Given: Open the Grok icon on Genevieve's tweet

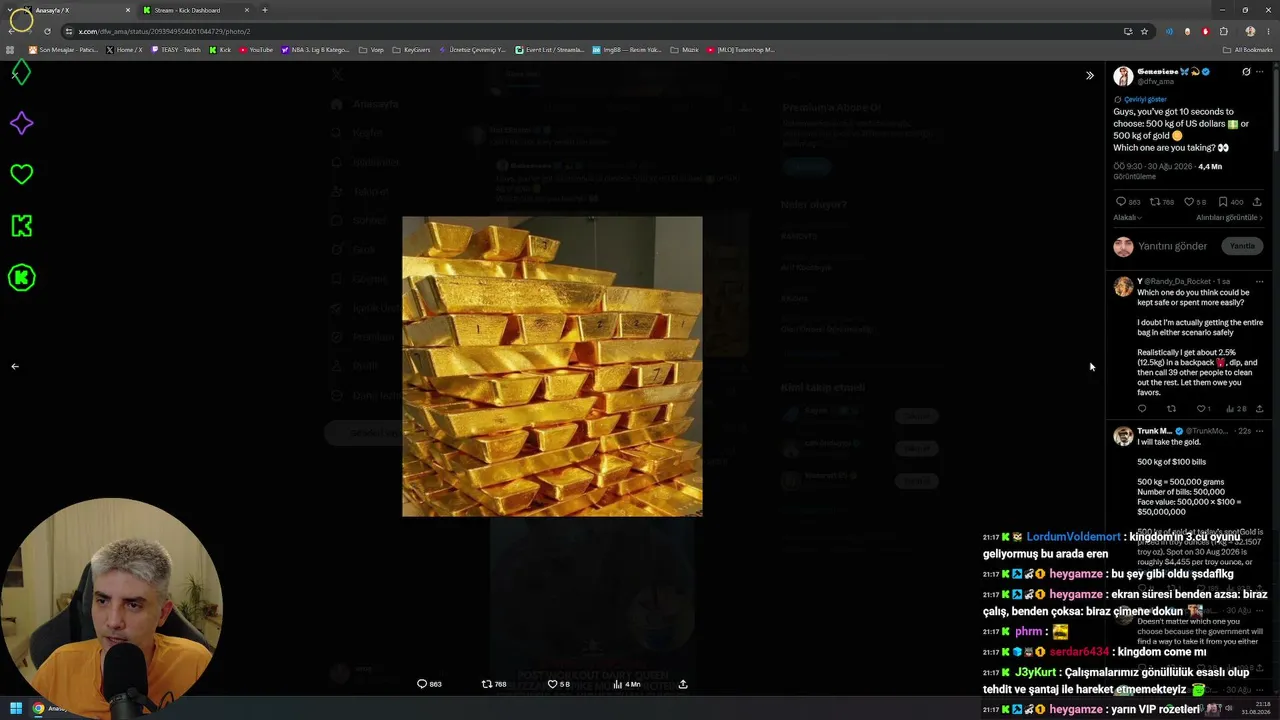Looking at the screenshot, I should [x=1246, y=72].
